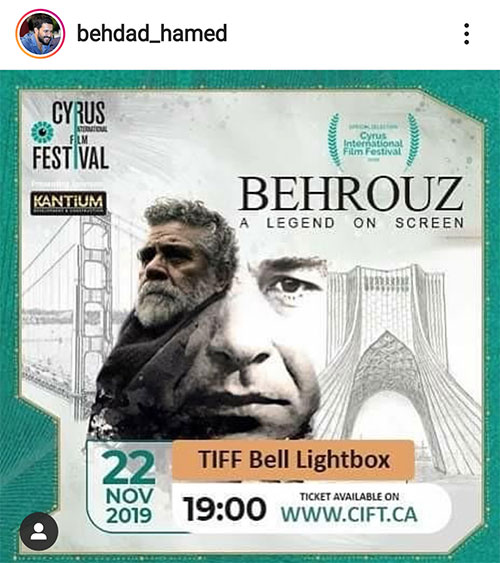Click the WWW.CIFT.CA website text
Viewport: 500px width, 563px height.
point(349,515)
